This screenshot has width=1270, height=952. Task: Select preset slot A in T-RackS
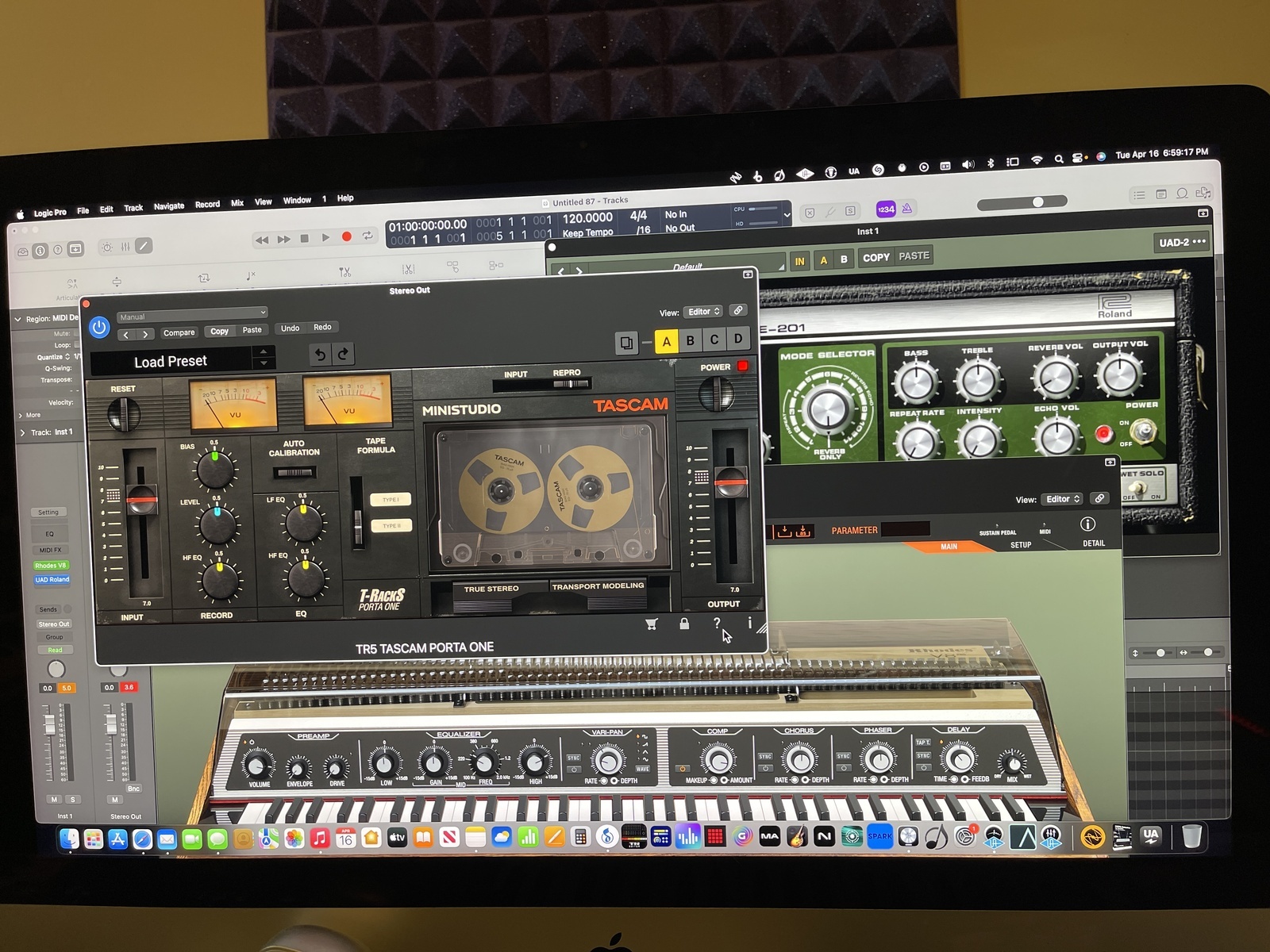point(666,341)
